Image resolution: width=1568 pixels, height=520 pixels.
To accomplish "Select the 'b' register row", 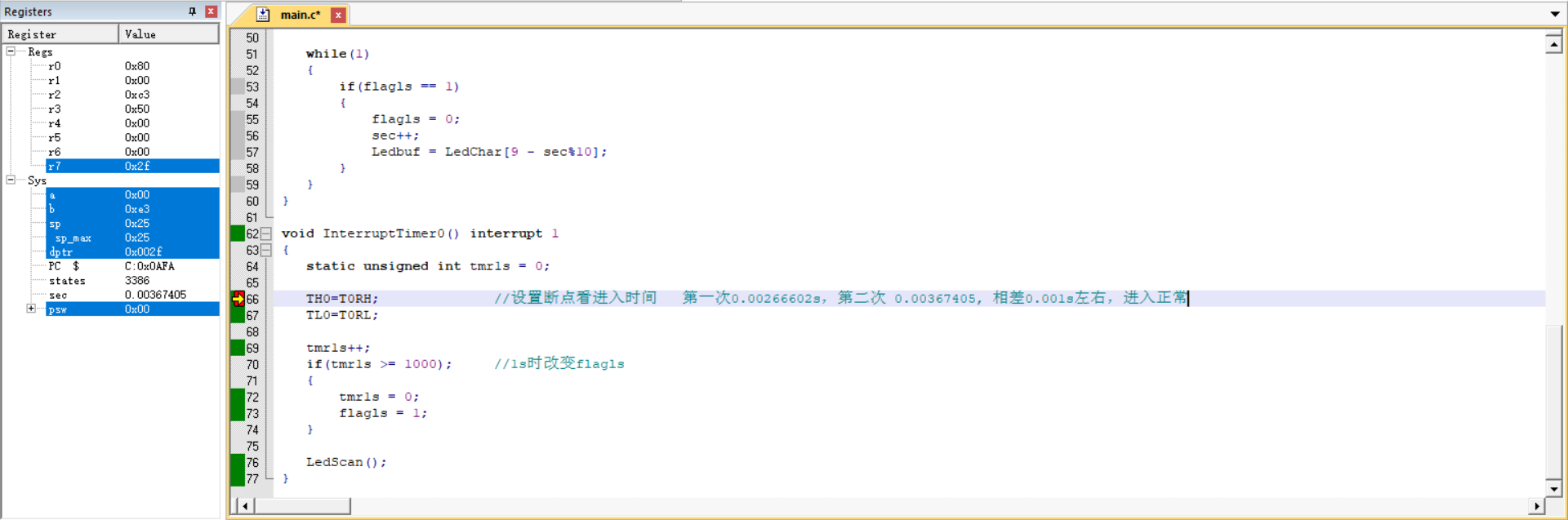I will 132,209.
